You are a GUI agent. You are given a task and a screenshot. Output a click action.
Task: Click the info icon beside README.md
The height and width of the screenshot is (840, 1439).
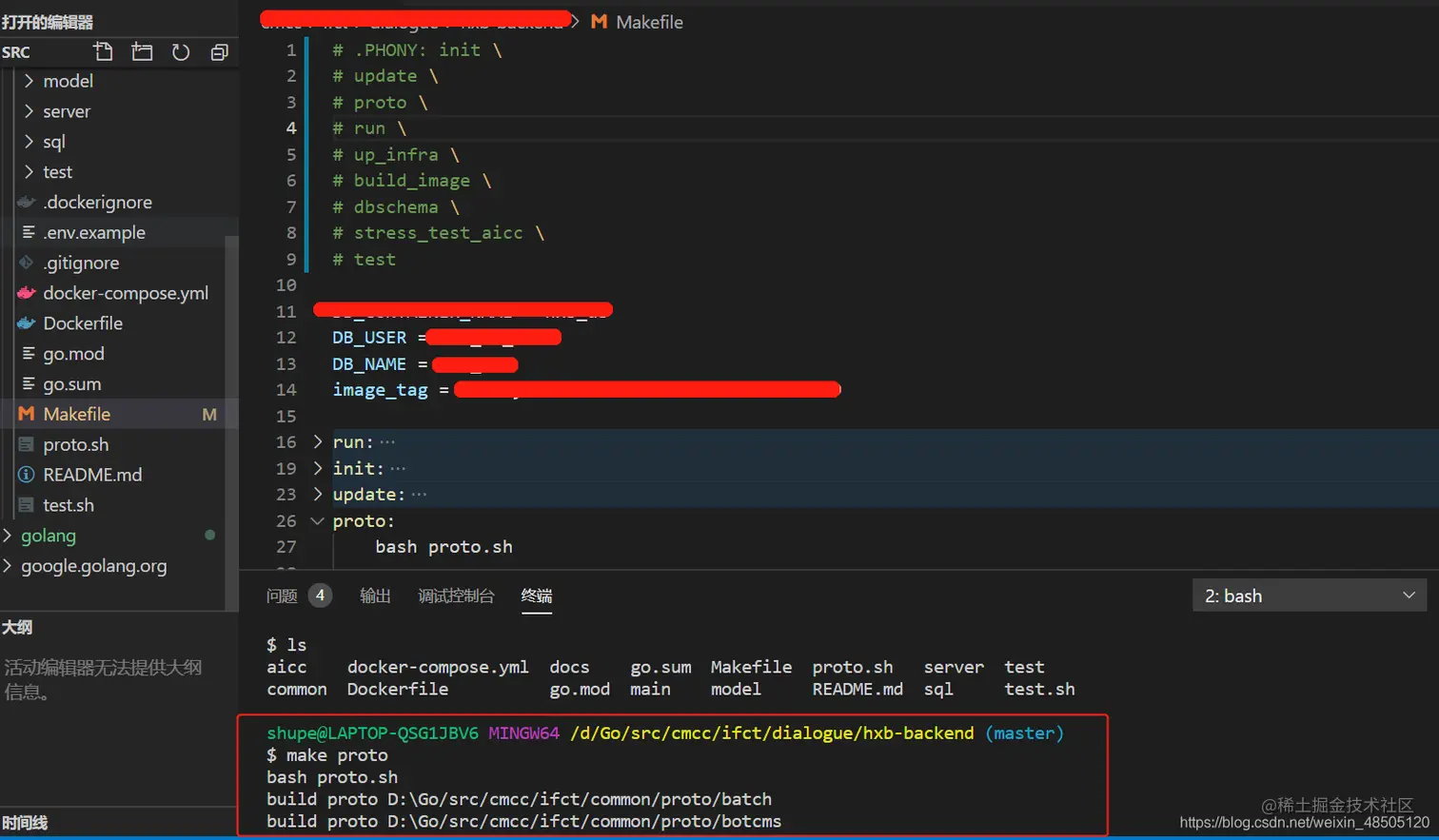click(27, 475)
